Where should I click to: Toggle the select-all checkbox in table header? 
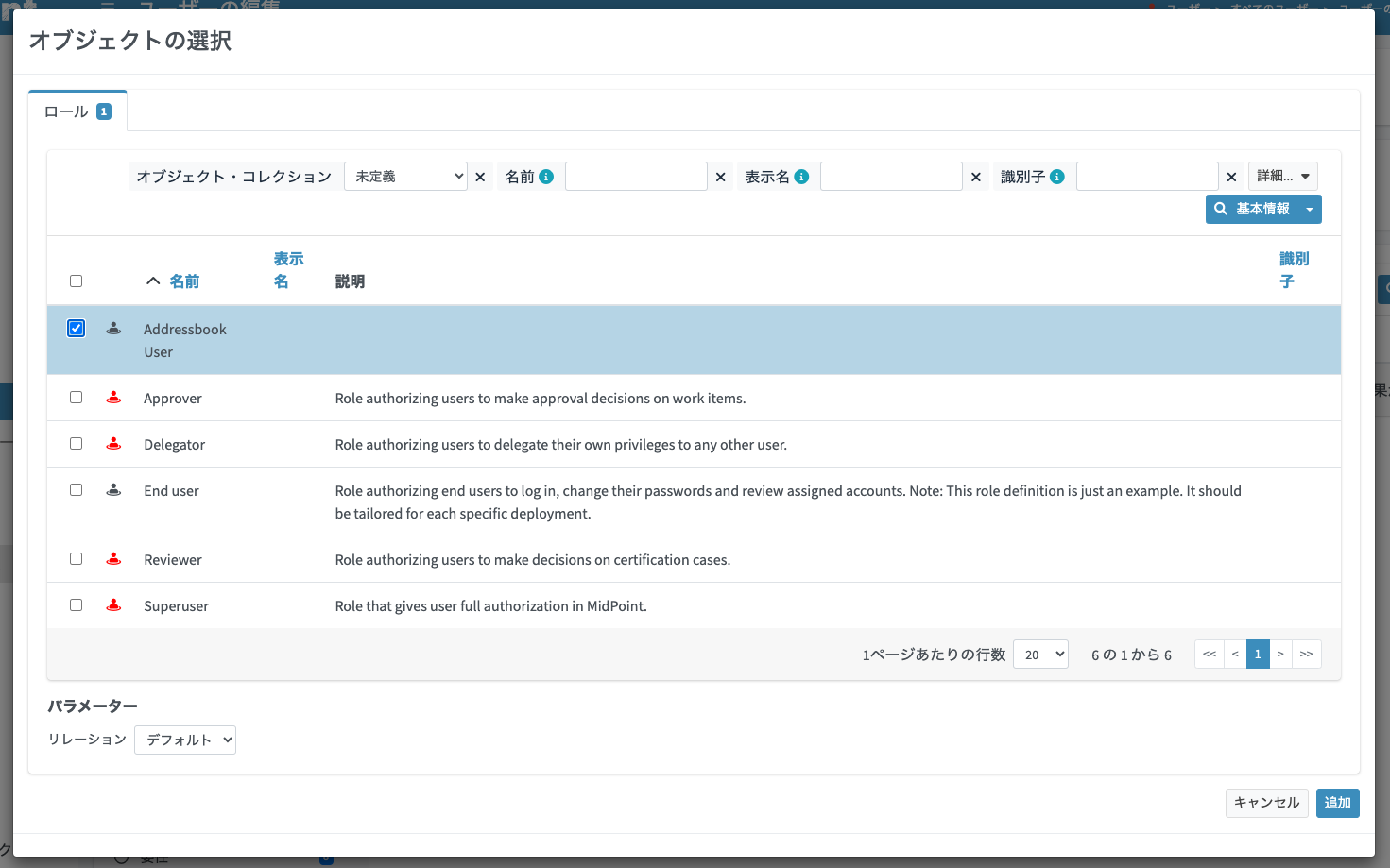coord(76,281)
